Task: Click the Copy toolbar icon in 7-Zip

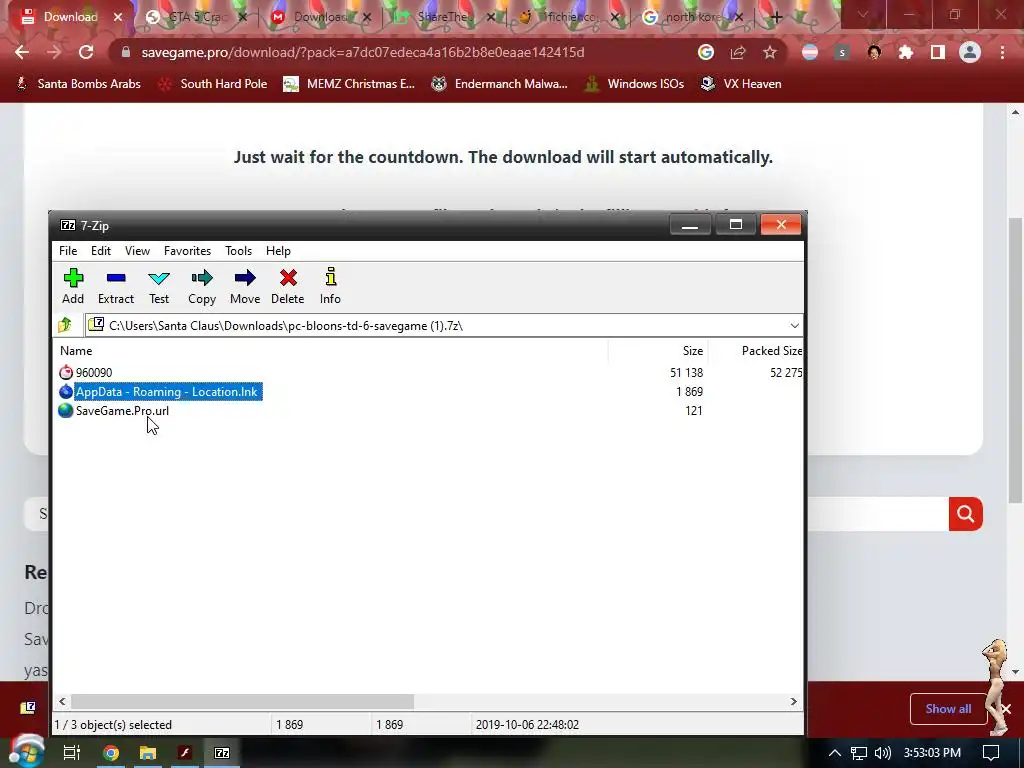Action: [x=202, y=286]
